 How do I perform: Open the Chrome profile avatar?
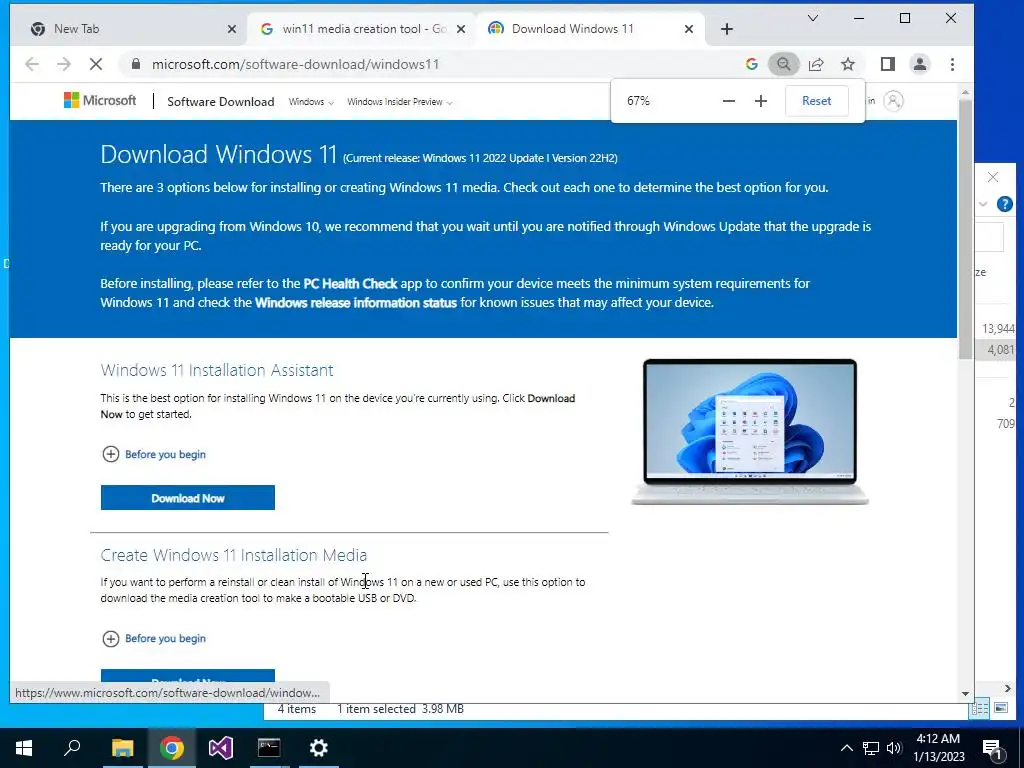[x=920, y=64]
